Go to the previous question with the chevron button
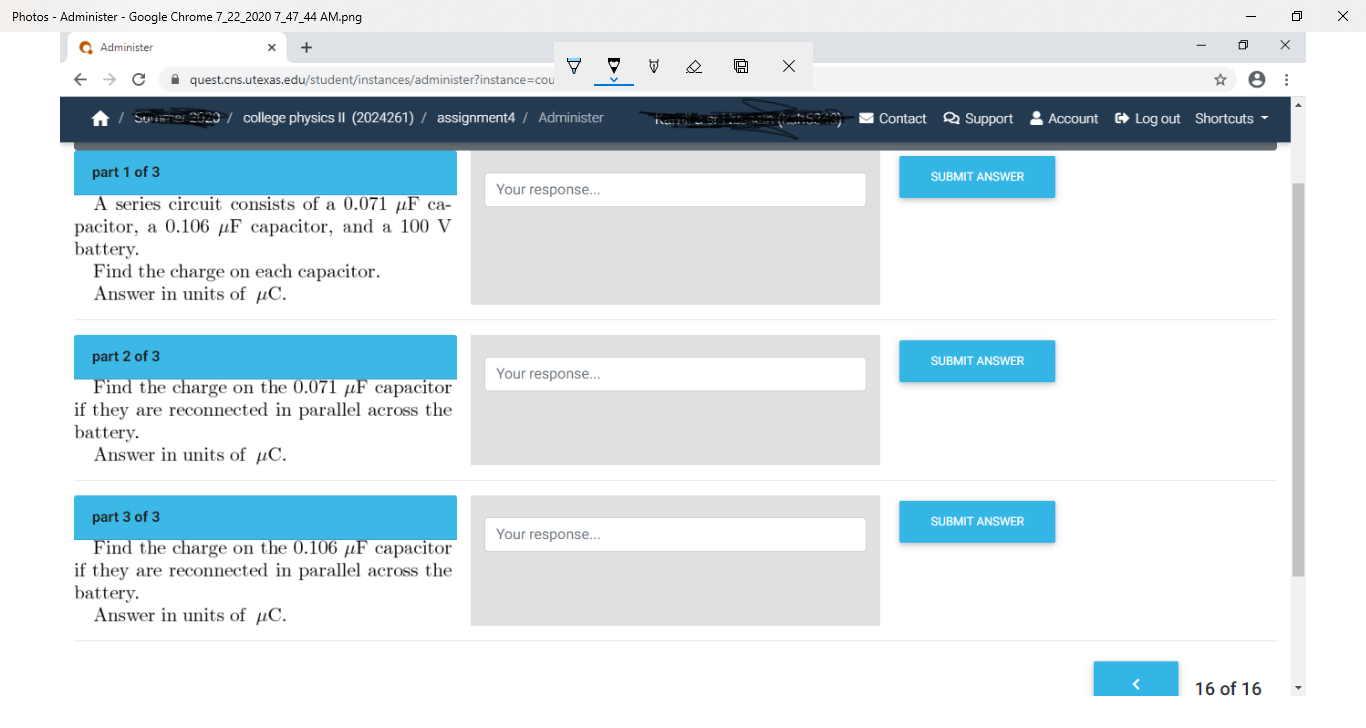1366x728 pixels. (1136, 682)
